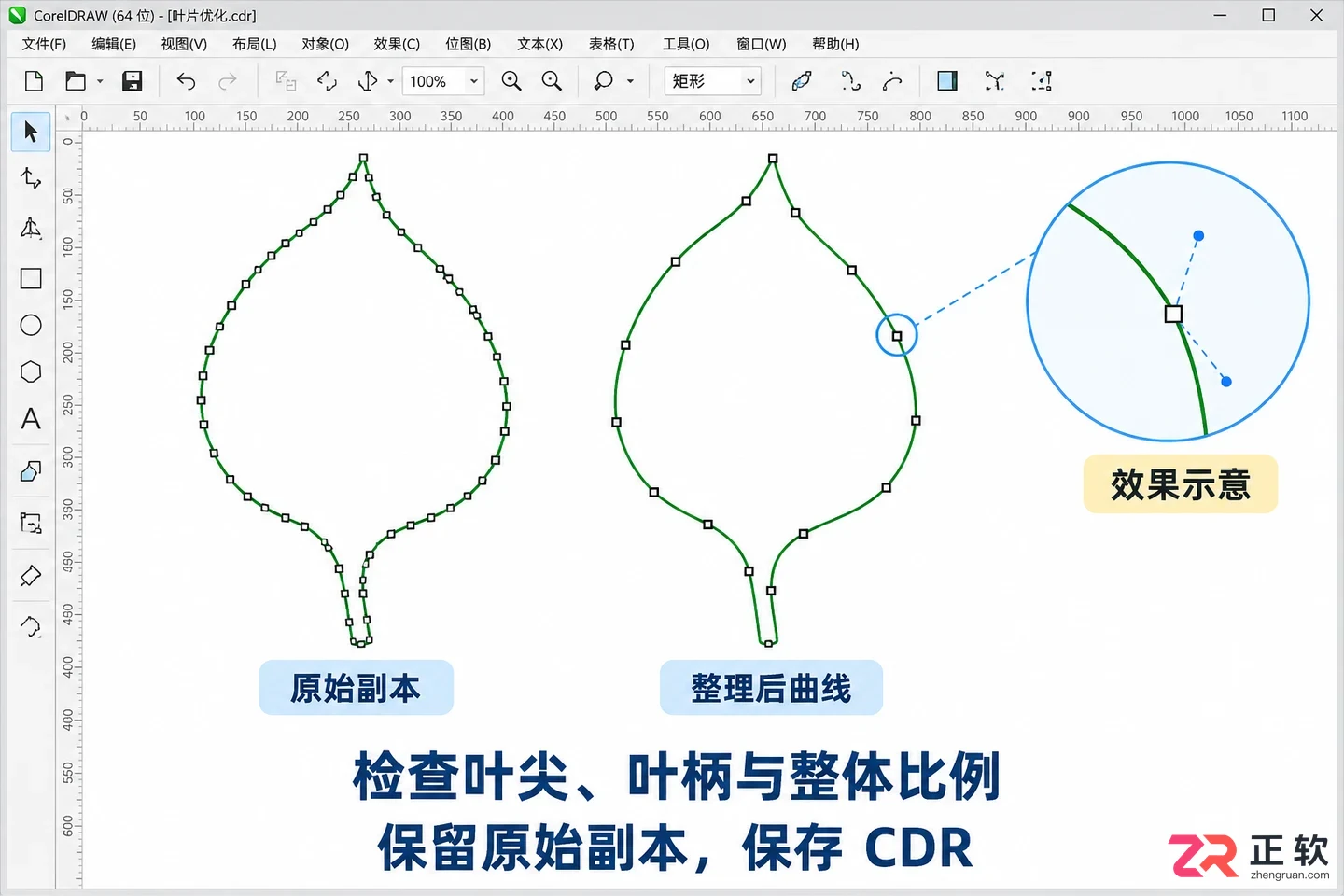Viewport: 1344px width, 896px height.
Task: Click the magnifier icon right of zoom out
Action: [x=604, y=81]
